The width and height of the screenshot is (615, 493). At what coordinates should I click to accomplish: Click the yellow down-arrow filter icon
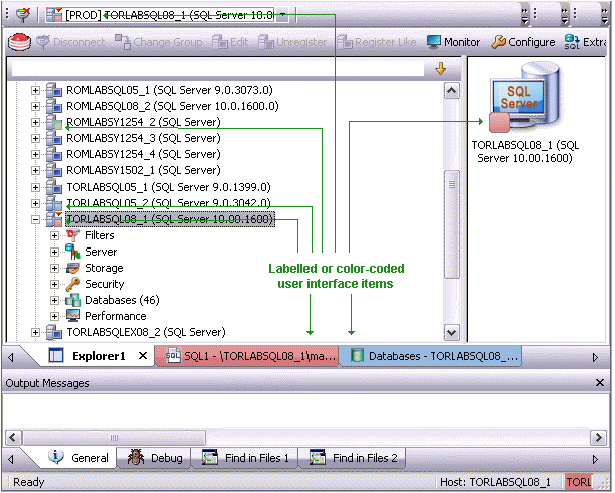[x=441, y=69]
